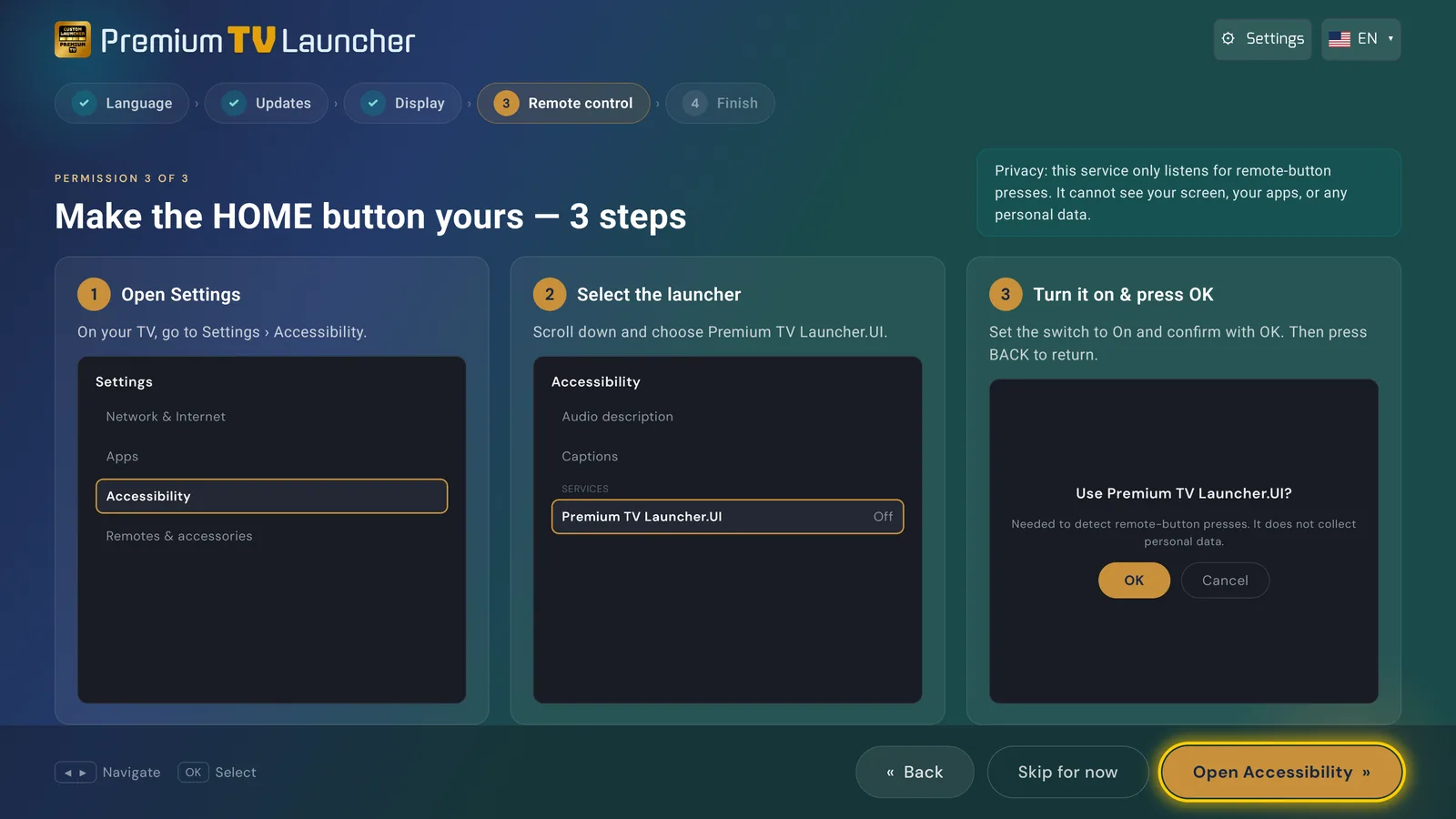Select Apps in Settings preview
The height and width of the screenshot is (819, 1456).
[x=271, y=457]
